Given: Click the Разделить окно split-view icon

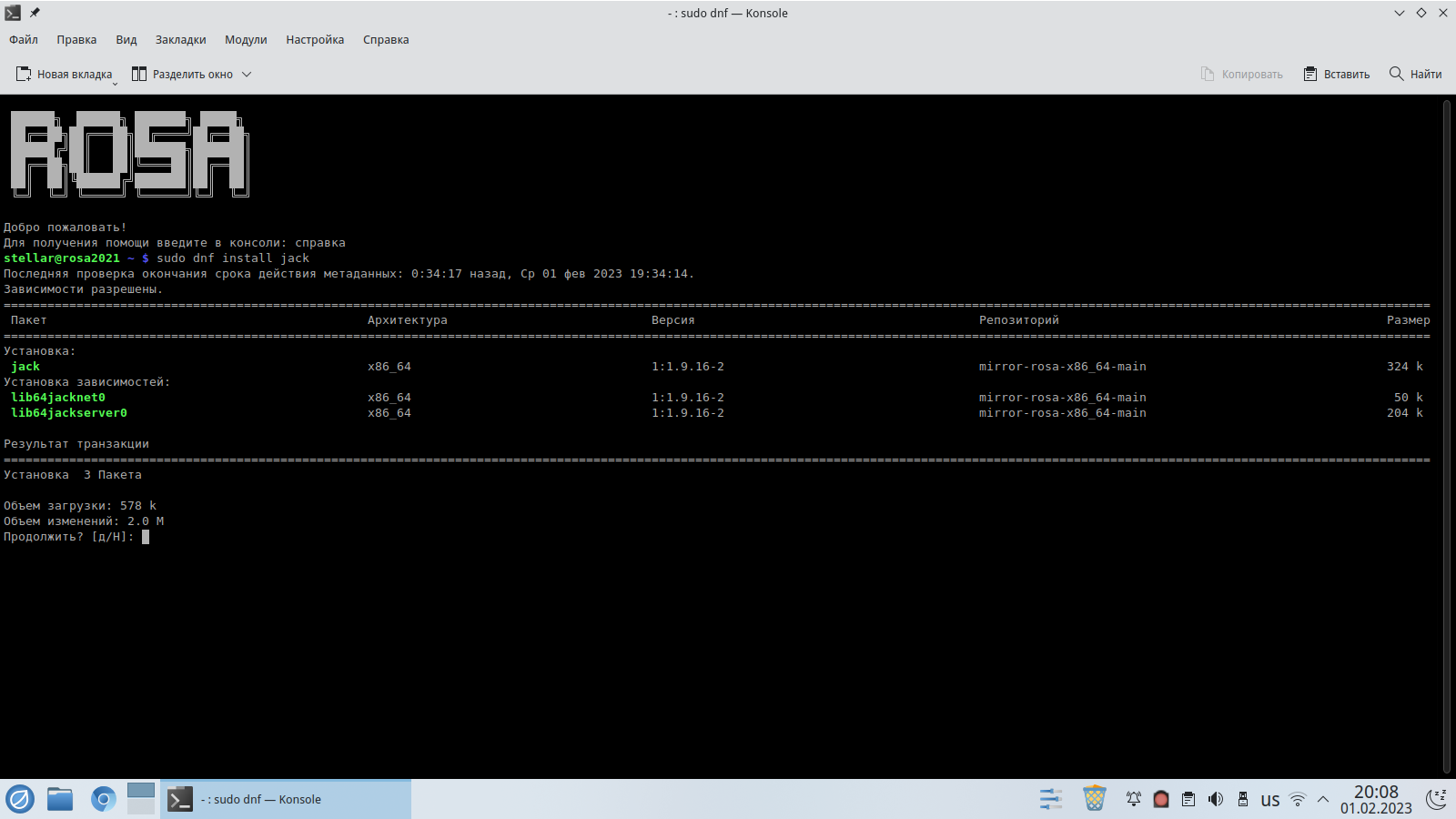Looking at the screenshot, I should 139,74.
